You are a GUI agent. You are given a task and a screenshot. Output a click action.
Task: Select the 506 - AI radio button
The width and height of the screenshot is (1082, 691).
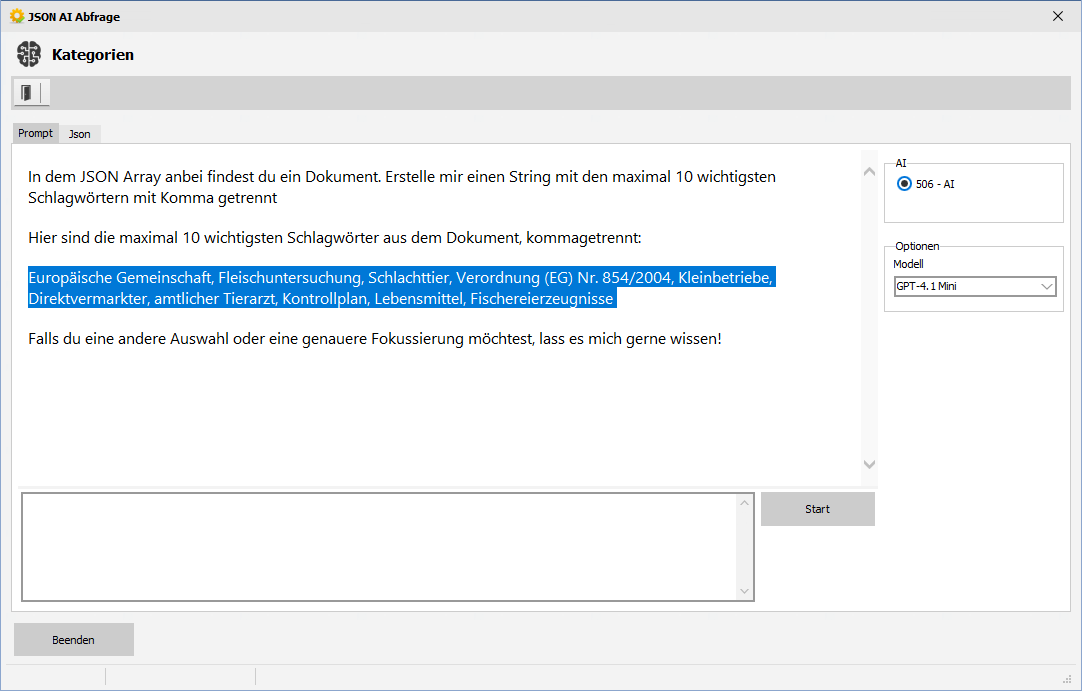[x=905, y=184]
